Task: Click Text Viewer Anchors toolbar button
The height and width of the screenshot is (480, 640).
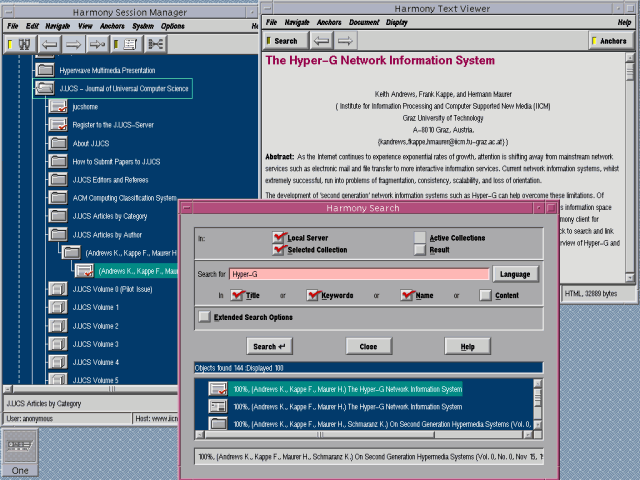Action: point(611,41)
